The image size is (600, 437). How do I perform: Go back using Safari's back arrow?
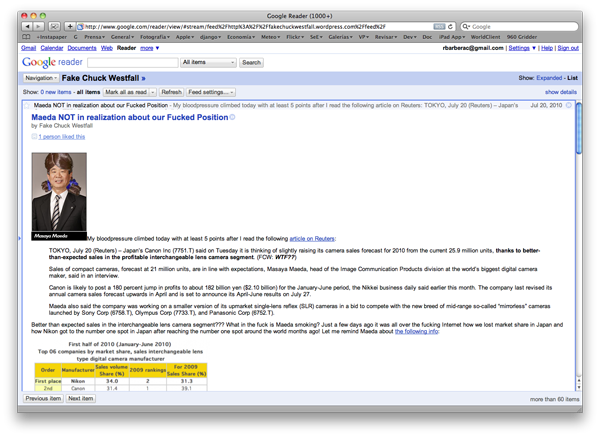coord(28,26)
